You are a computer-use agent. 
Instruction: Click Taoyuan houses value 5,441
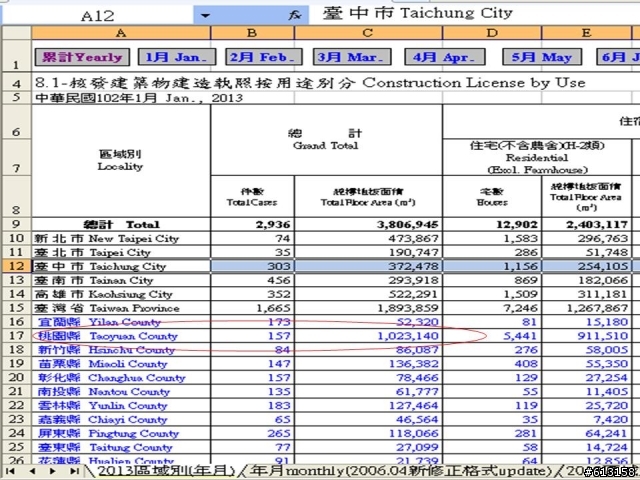point(492,336)
